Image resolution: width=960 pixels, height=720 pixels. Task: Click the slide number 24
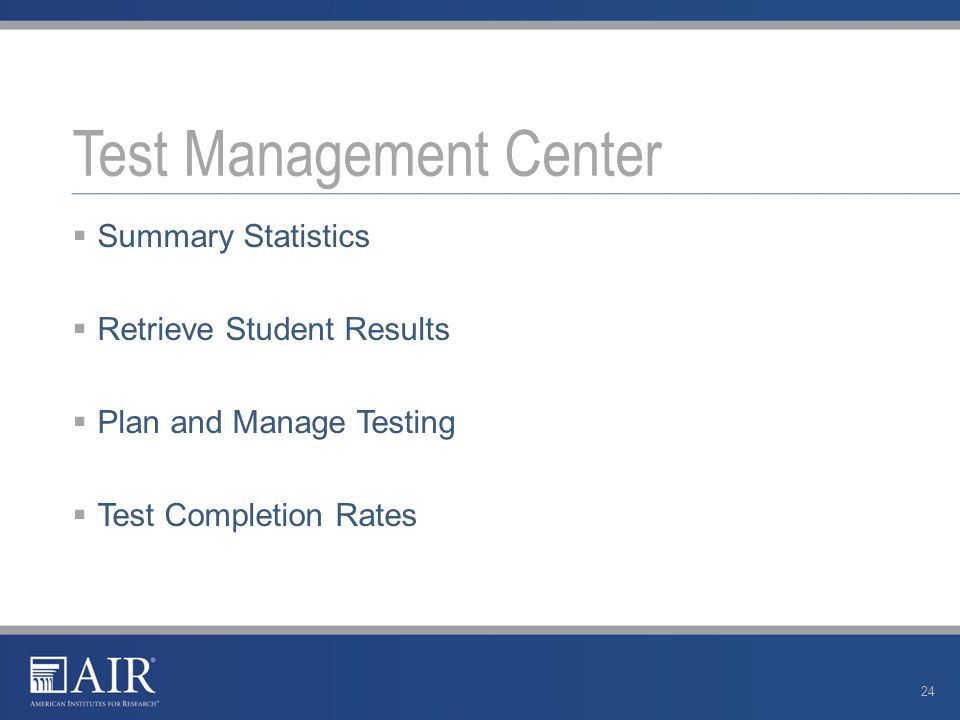[928, 691]
